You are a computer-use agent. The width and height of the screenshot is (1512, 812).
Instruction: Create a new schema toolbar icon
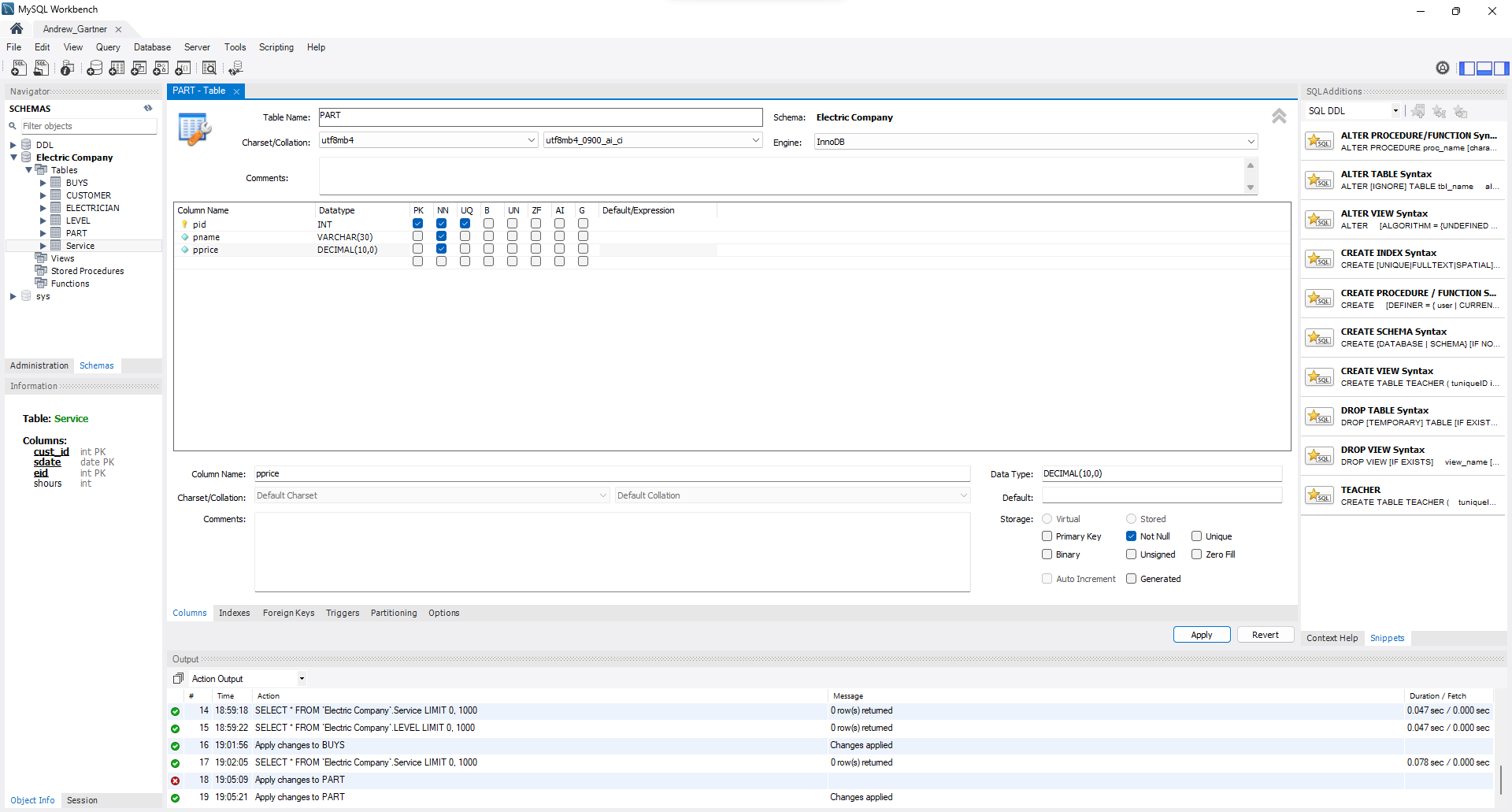pyautogui.click(x=94, y=69)
